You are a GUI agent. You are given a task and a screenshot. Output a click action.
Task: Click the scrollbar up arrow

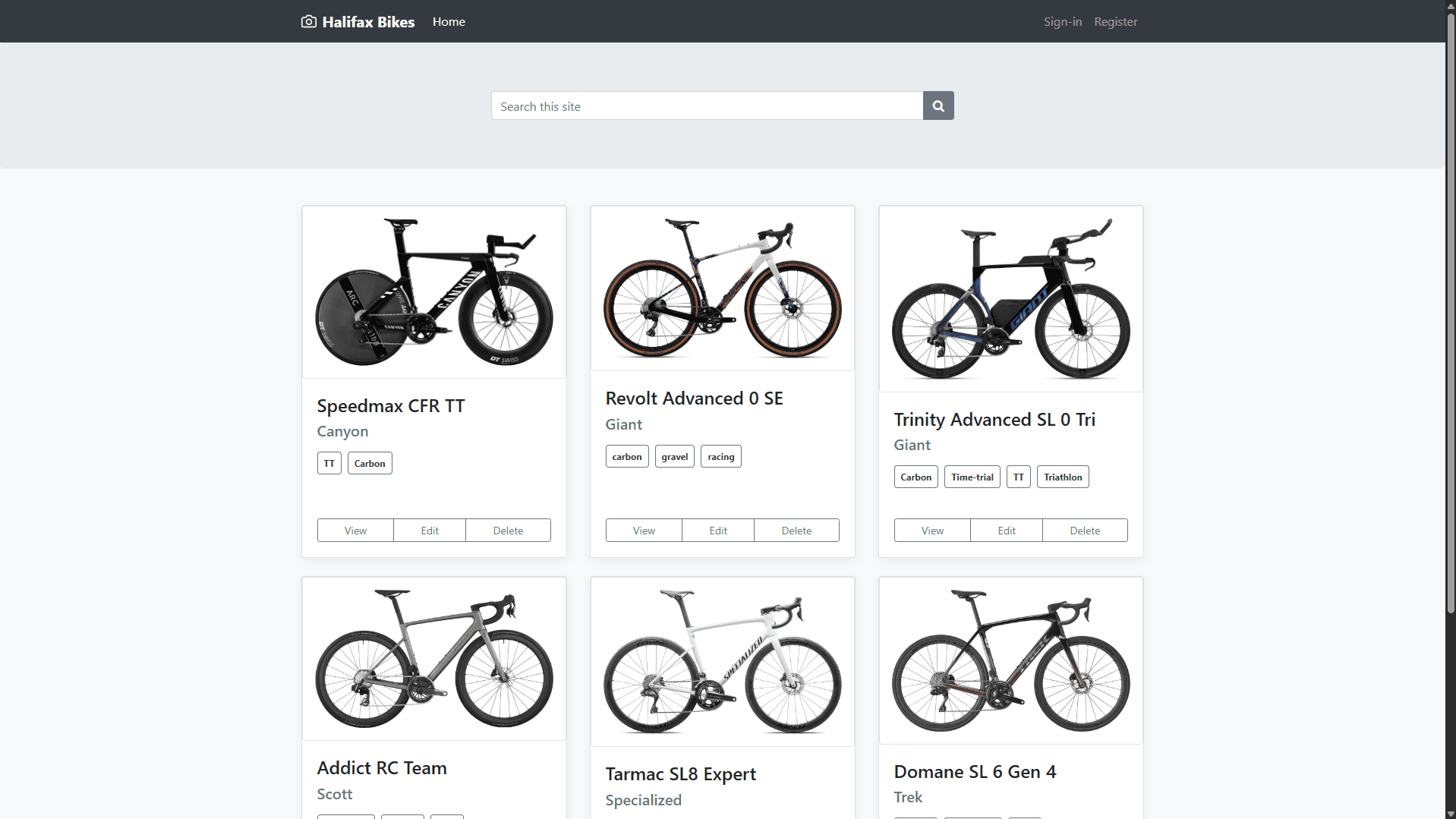coord(1449,6)
